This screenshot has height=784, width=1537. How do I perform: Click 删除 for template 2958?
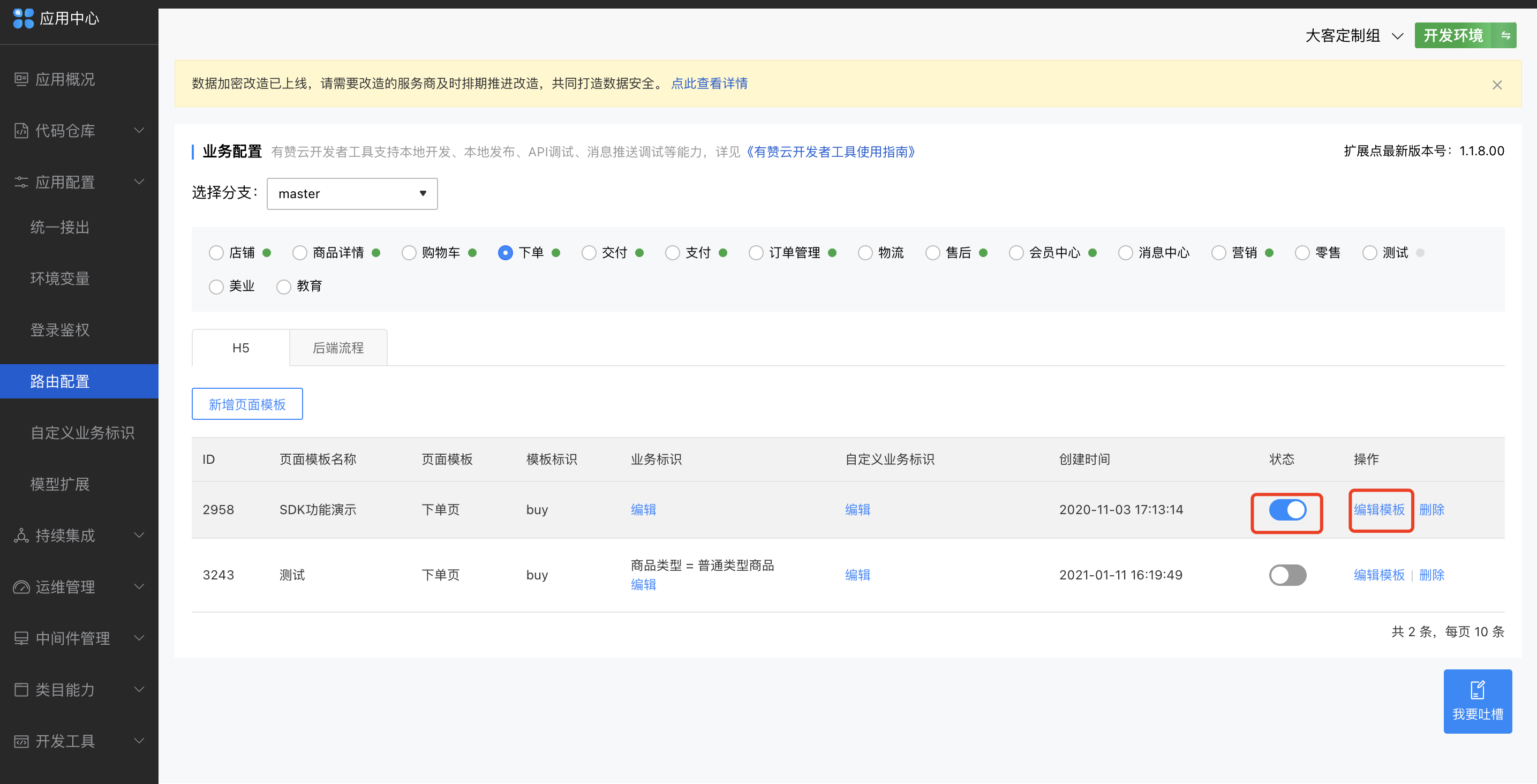click(1431, 510)
